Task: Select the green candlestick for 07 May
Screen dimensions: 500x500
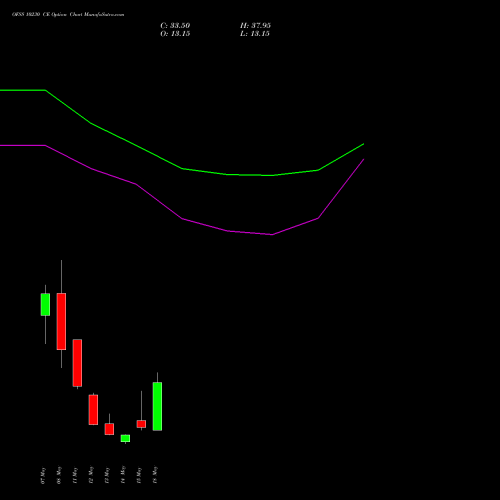Action: point(45,304)
